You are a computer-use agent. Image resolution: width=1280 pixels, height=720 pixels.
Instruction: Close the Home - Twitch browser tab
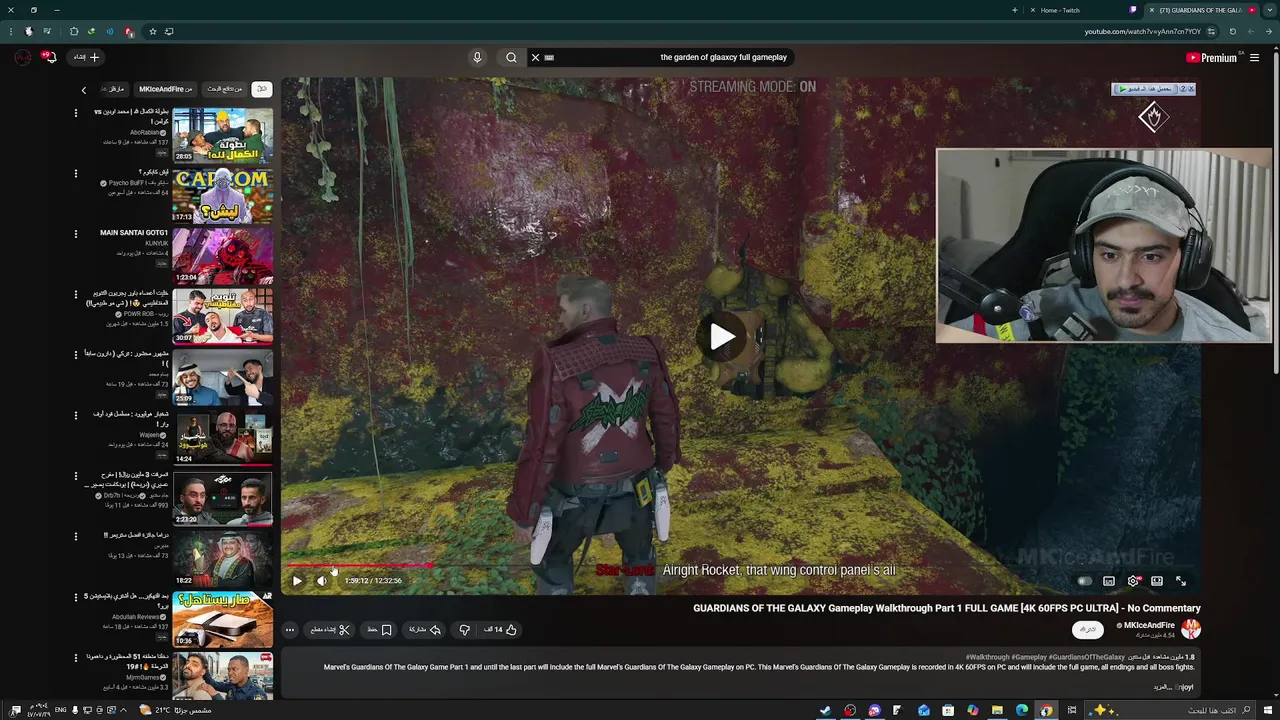[1033, 10]
